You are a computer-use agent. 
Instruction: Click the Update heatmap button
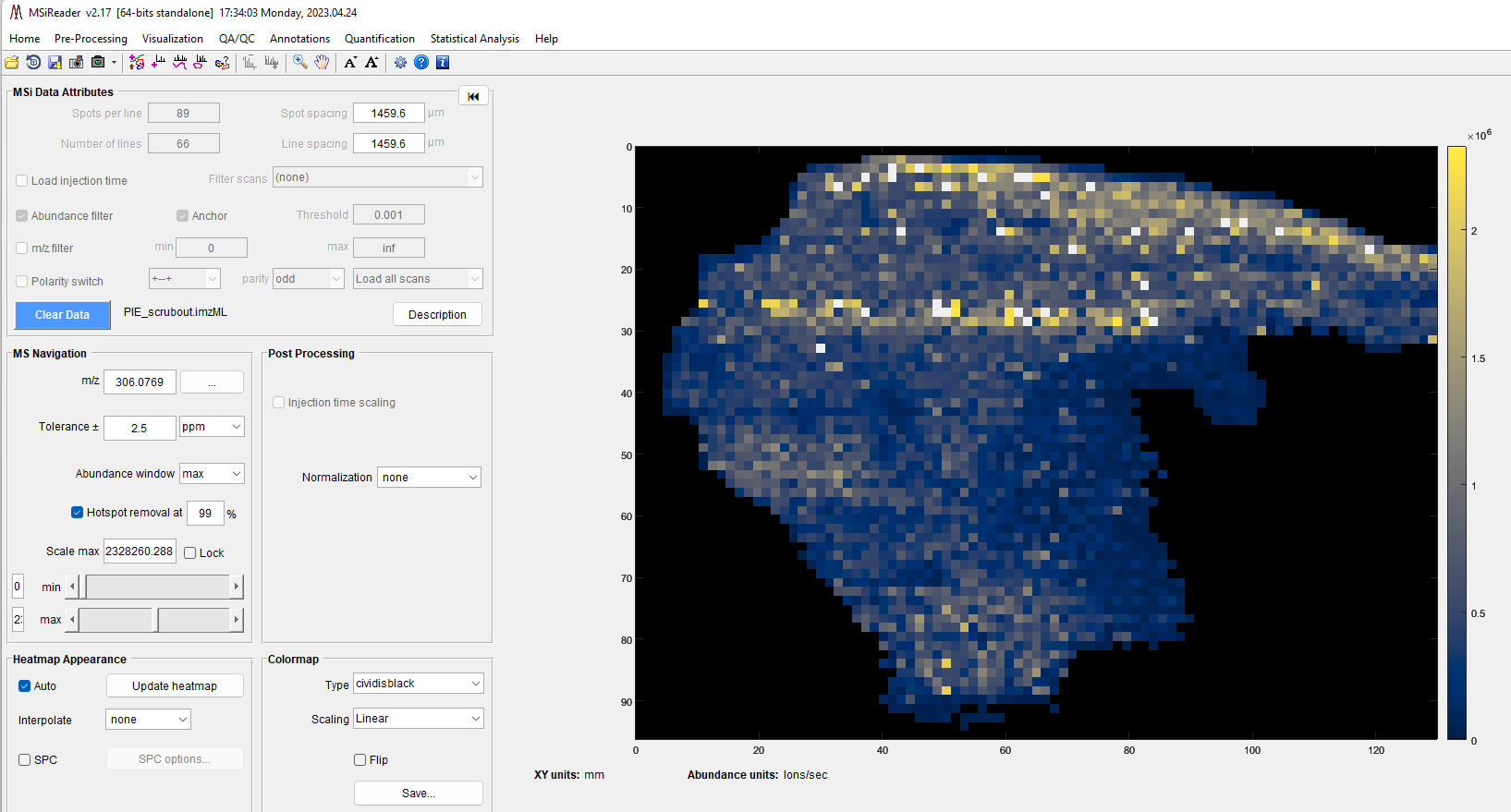pos(175,685)
